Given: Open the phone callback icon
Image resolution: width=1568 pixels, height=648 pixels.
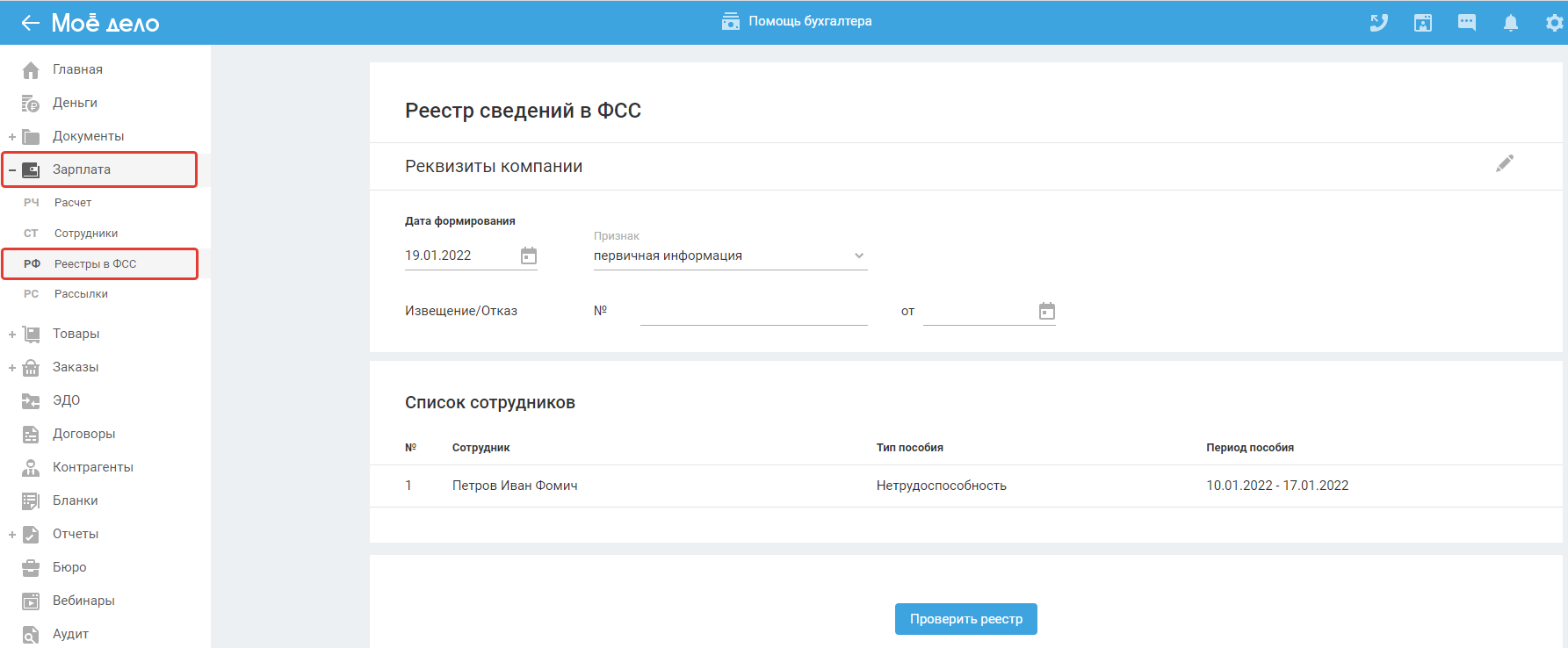Looking at the screenshot, I should point(1379,23).
